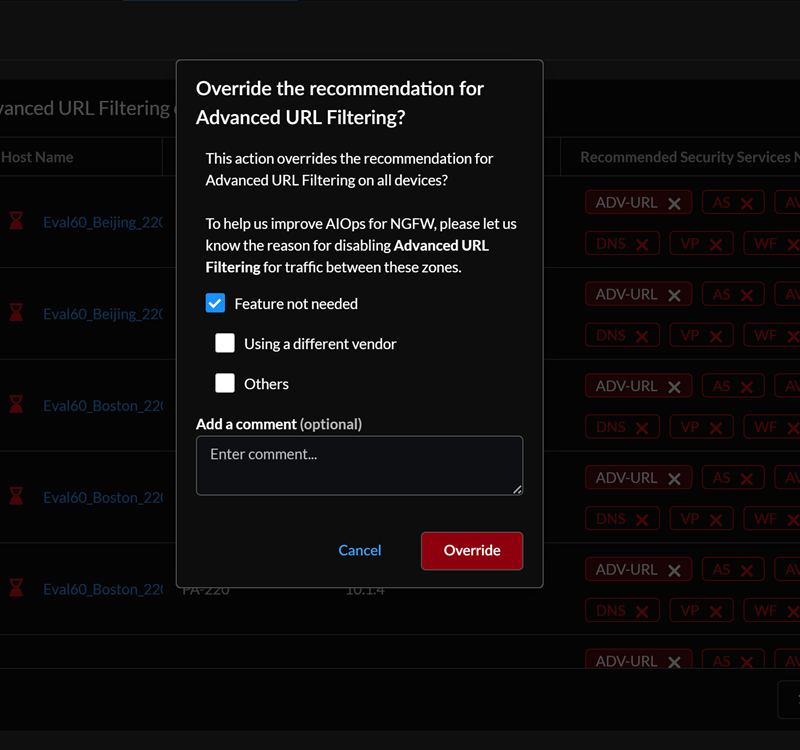Remove the DNS tag in the top row
The image size is (800, 750).
coord(642,244)
